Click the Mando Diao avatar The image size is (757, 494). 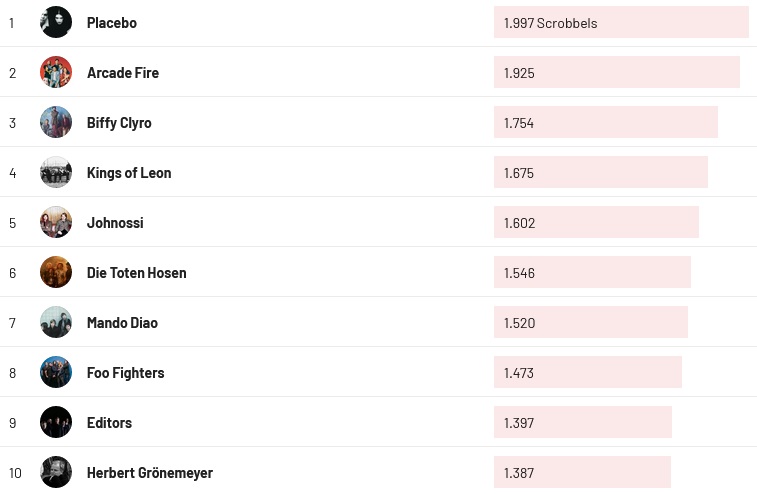[x=56, y=322]
